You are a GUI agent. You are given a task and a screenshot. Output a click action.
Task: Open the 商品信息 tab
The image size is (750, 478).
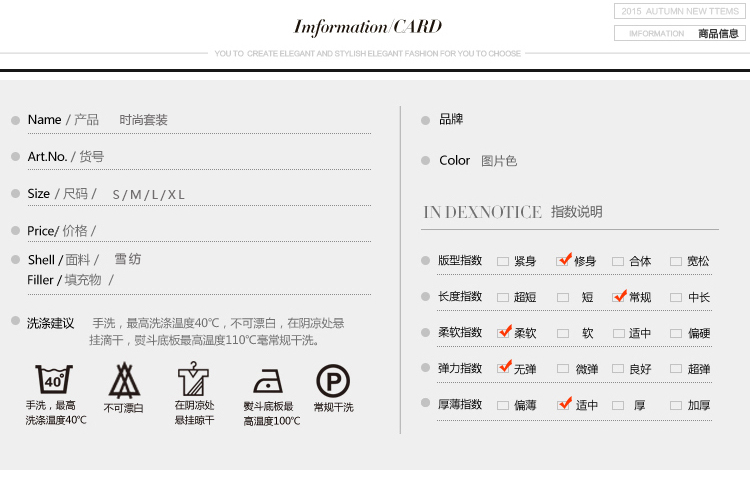[680, 33]
